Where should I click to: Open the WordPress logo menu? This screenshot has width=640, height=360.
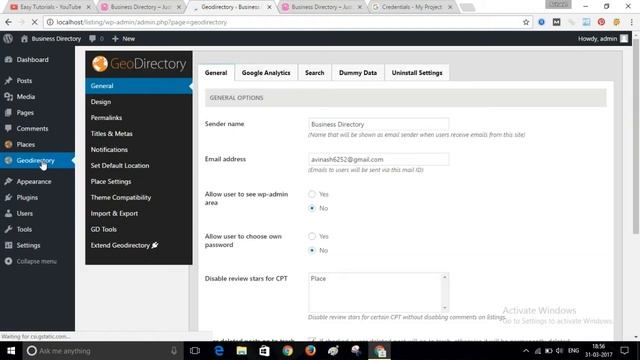8,39
